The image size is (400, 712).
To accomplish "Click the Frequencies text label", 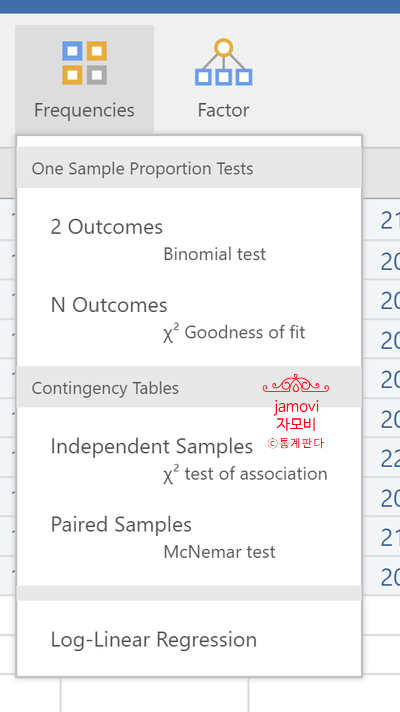I will 84,110.
